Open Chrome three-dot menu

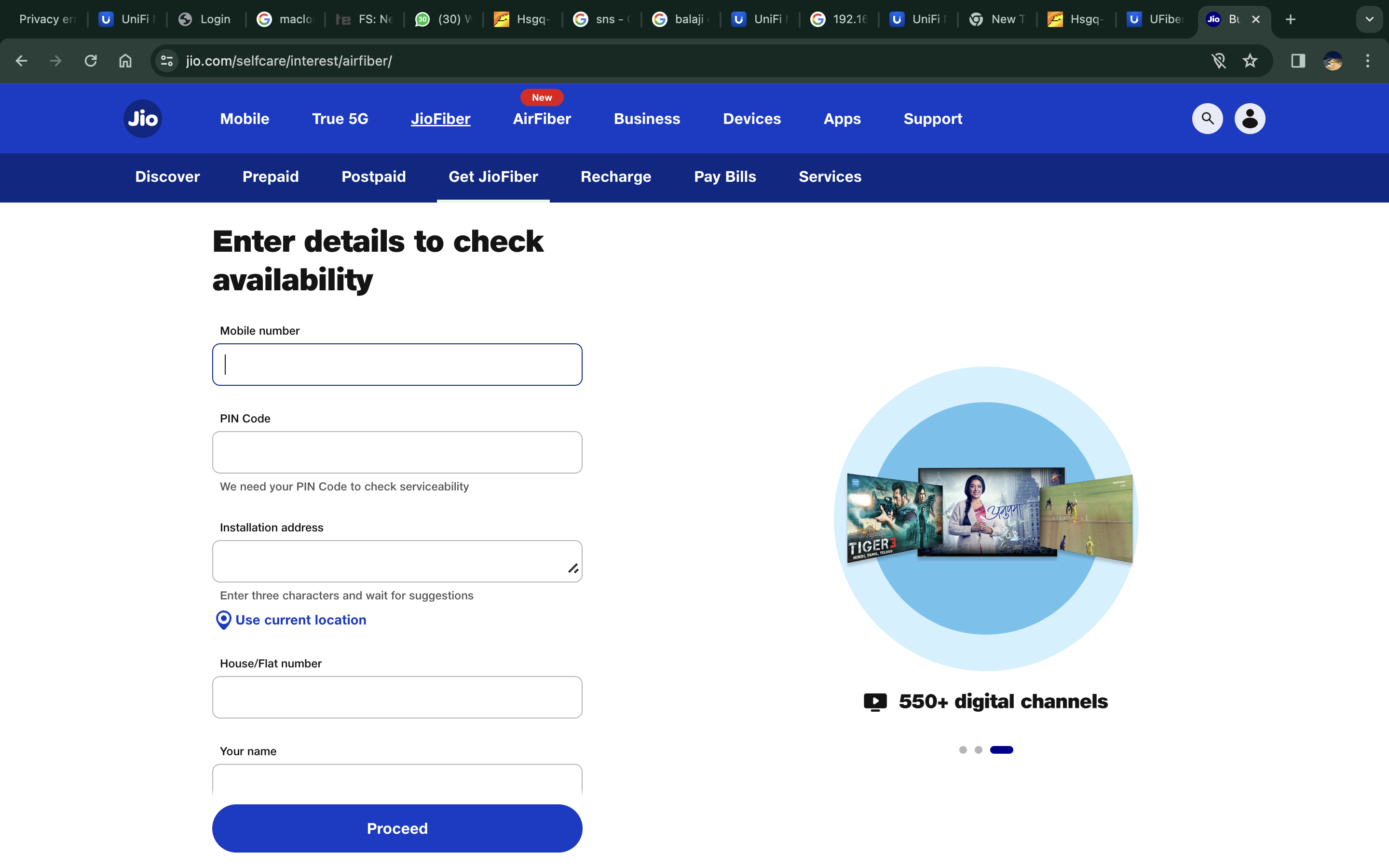(1367, 61)
